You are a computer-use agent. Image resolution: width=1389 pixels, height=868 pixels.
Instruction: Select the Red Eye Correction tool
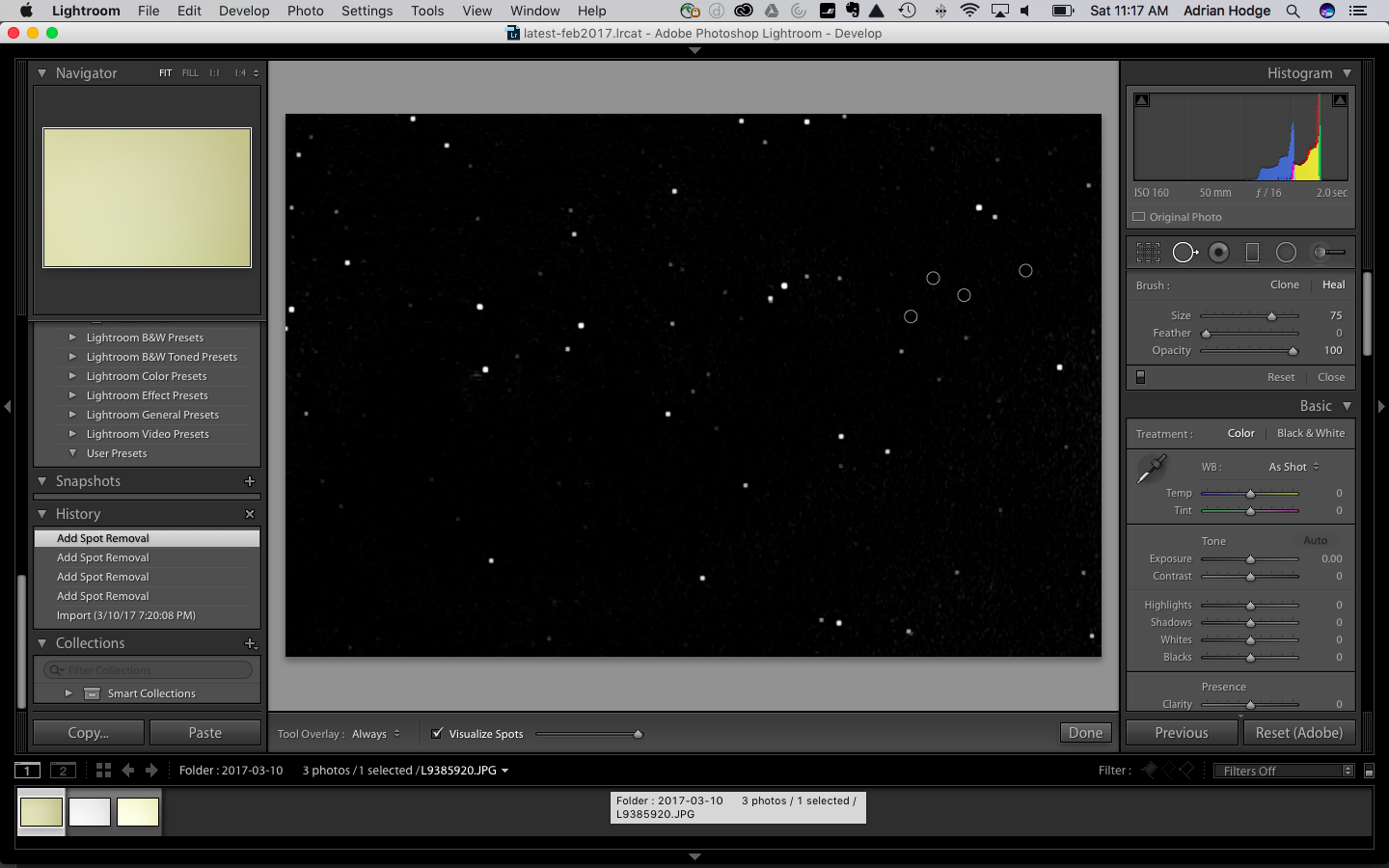tap(1219, 253)
